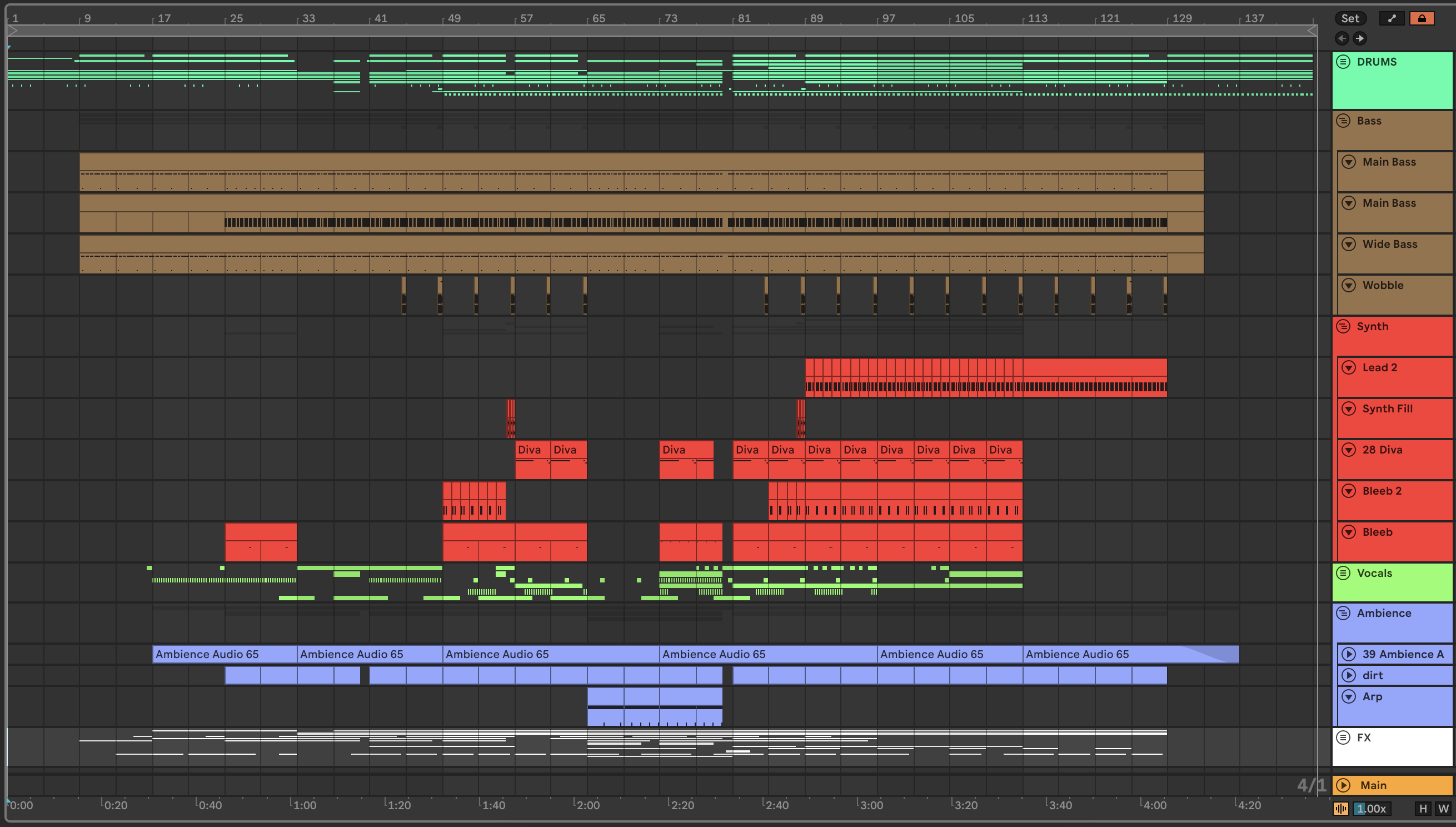Screen dimensions: 1456x827
Task: Unfold the Lead 2 track
Action: [x=1349, y=367]
